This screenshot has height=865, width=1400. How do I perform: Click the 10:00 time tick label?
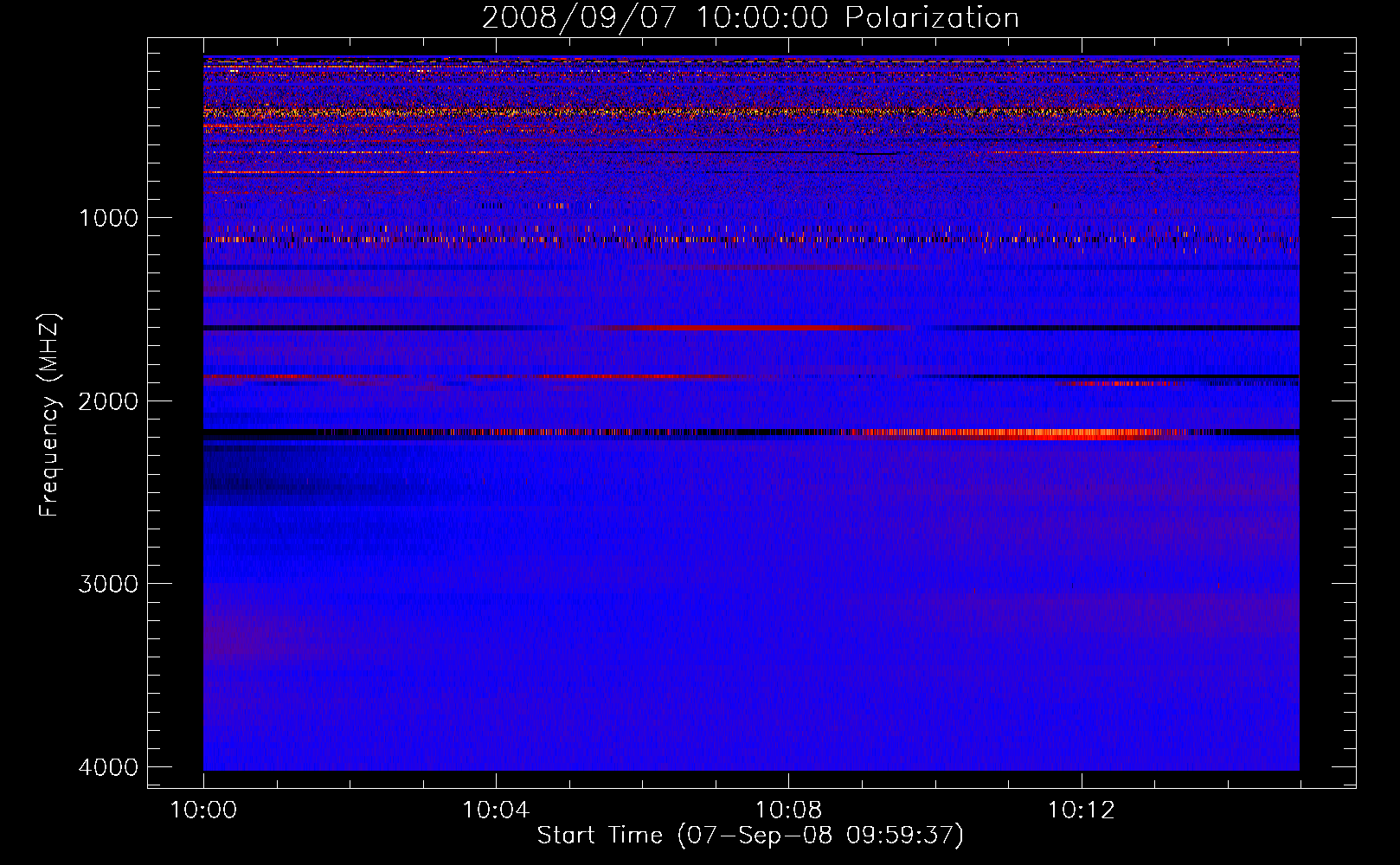tap(203, 811)
